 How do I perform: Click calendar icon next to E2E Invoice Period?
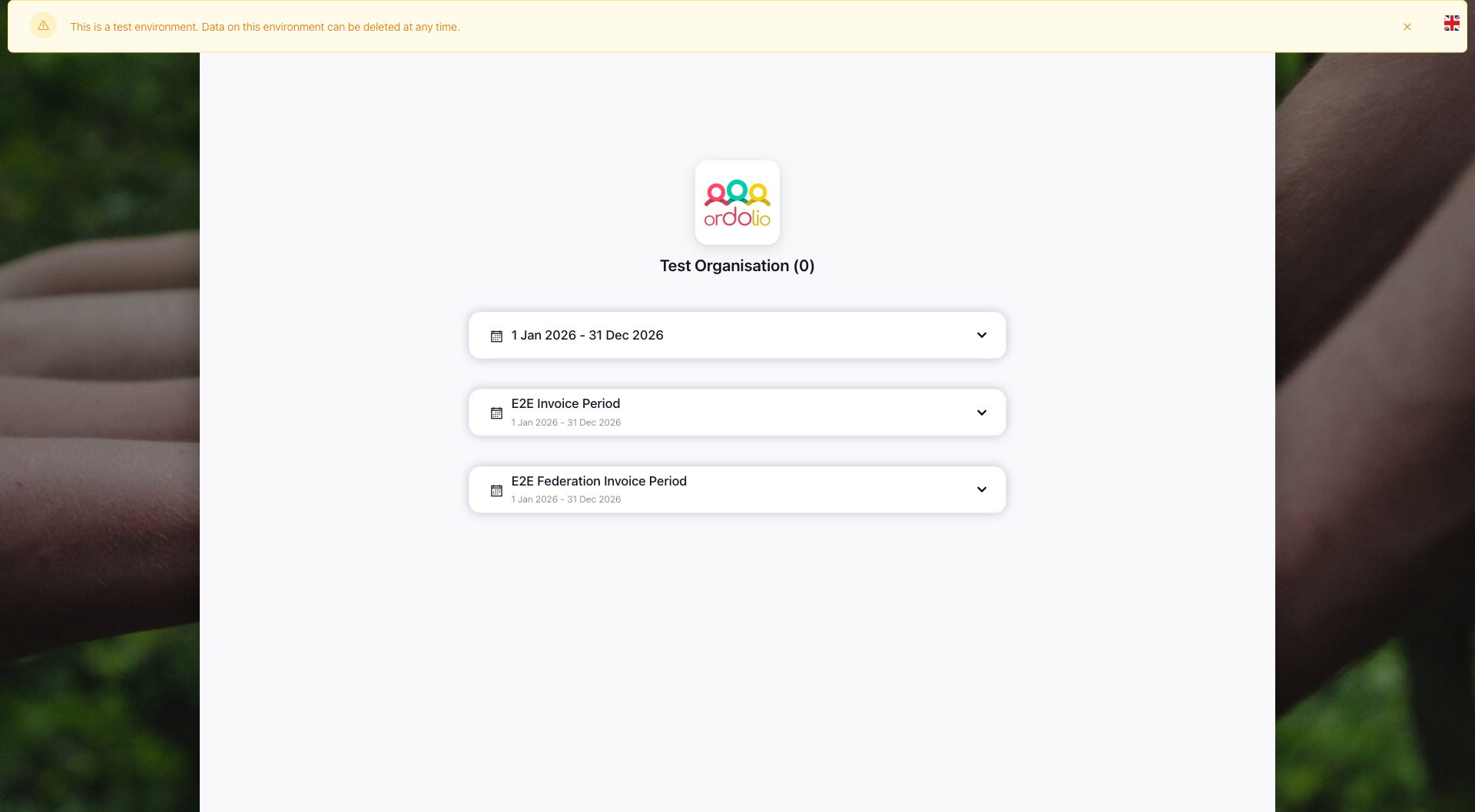click(496, 413)
